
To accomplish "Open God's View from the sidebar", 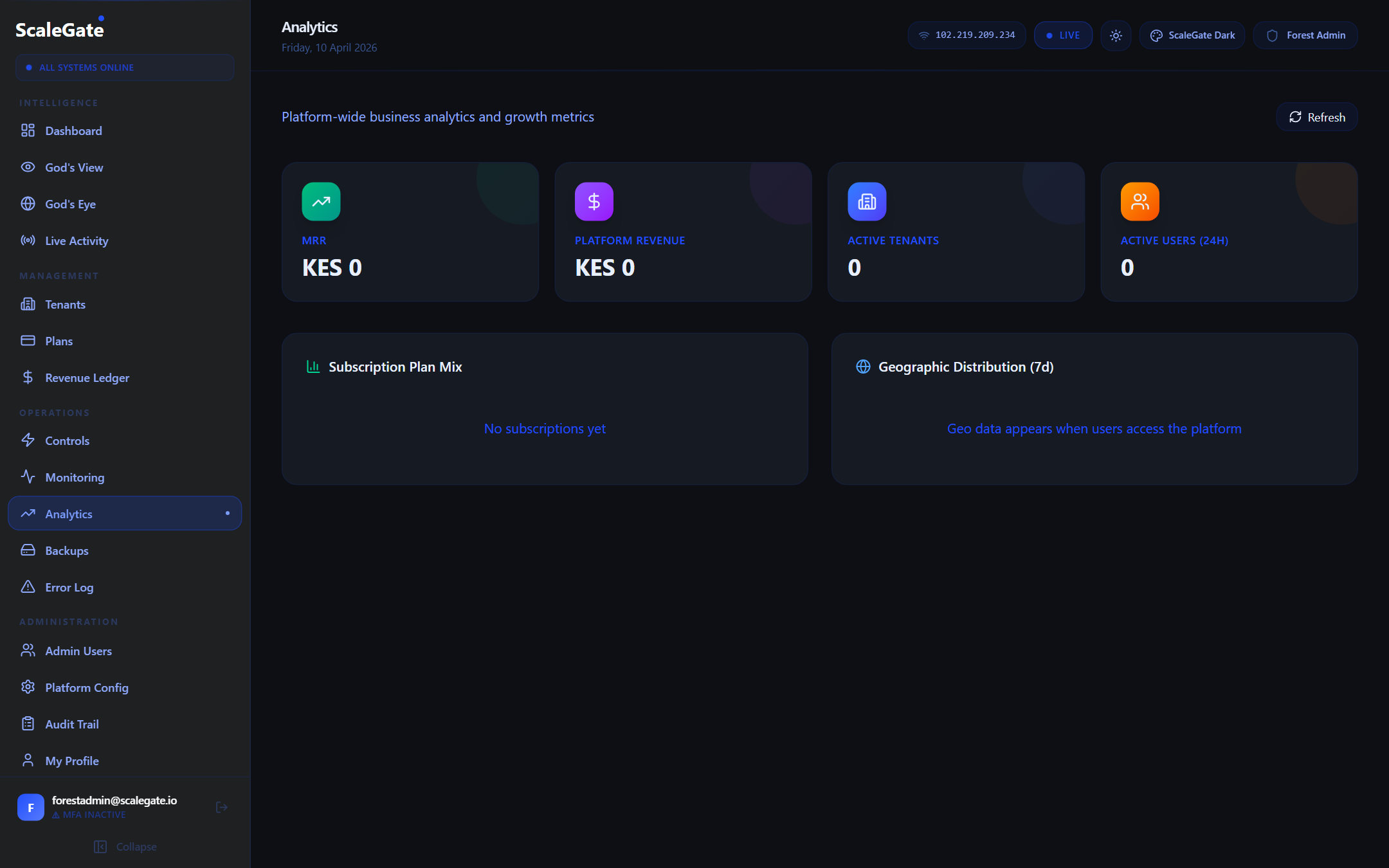I will point(73,167).
